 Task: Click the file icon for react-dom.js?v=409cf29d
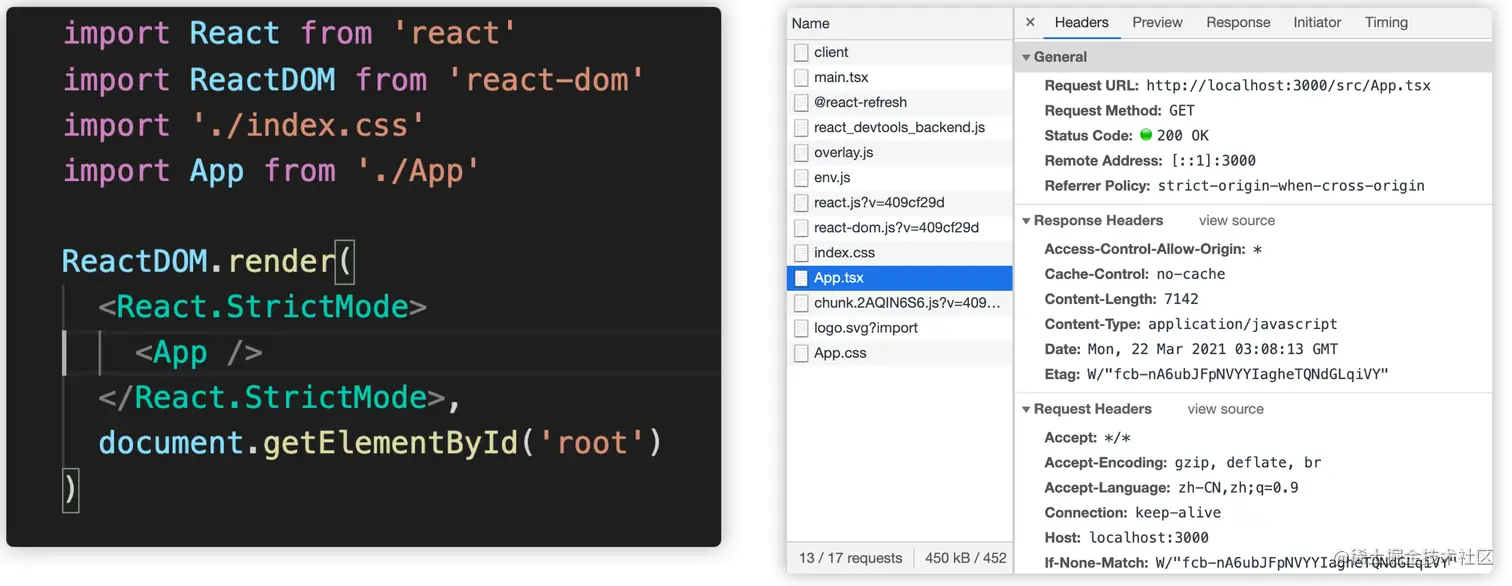801,227
